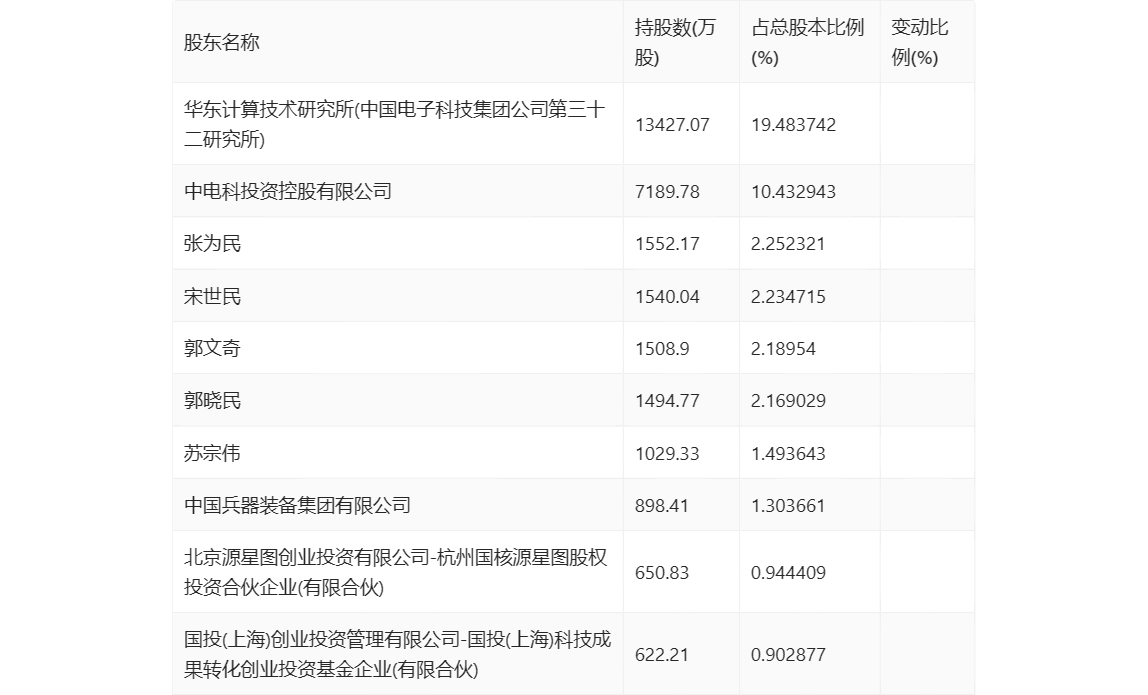
Task: Select shareholding value 1508.9
Action: point(662,349)
